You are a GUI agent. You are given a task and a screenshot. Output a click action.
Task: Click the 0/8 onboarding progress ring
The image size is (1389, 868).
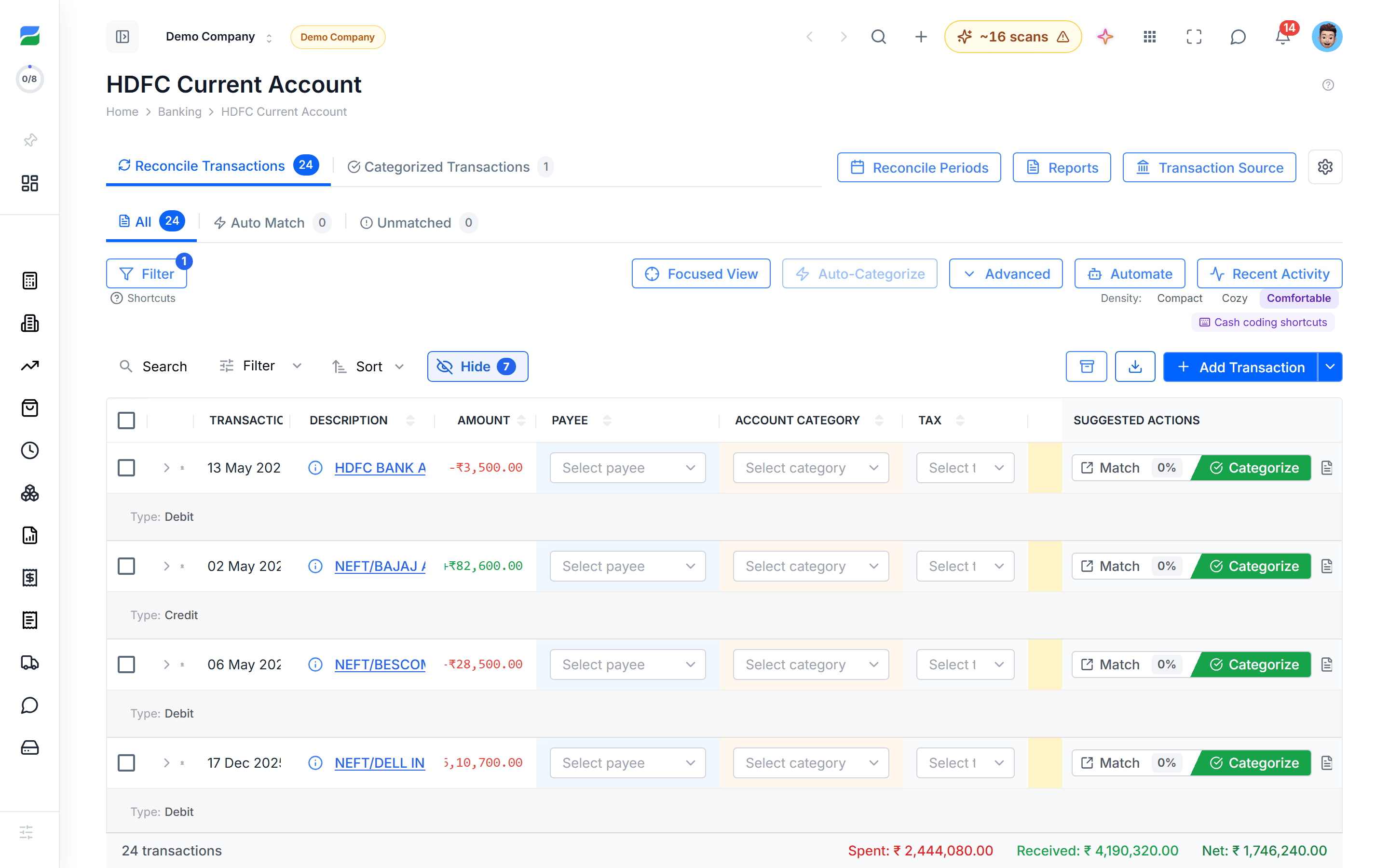[x=29, y=79]
